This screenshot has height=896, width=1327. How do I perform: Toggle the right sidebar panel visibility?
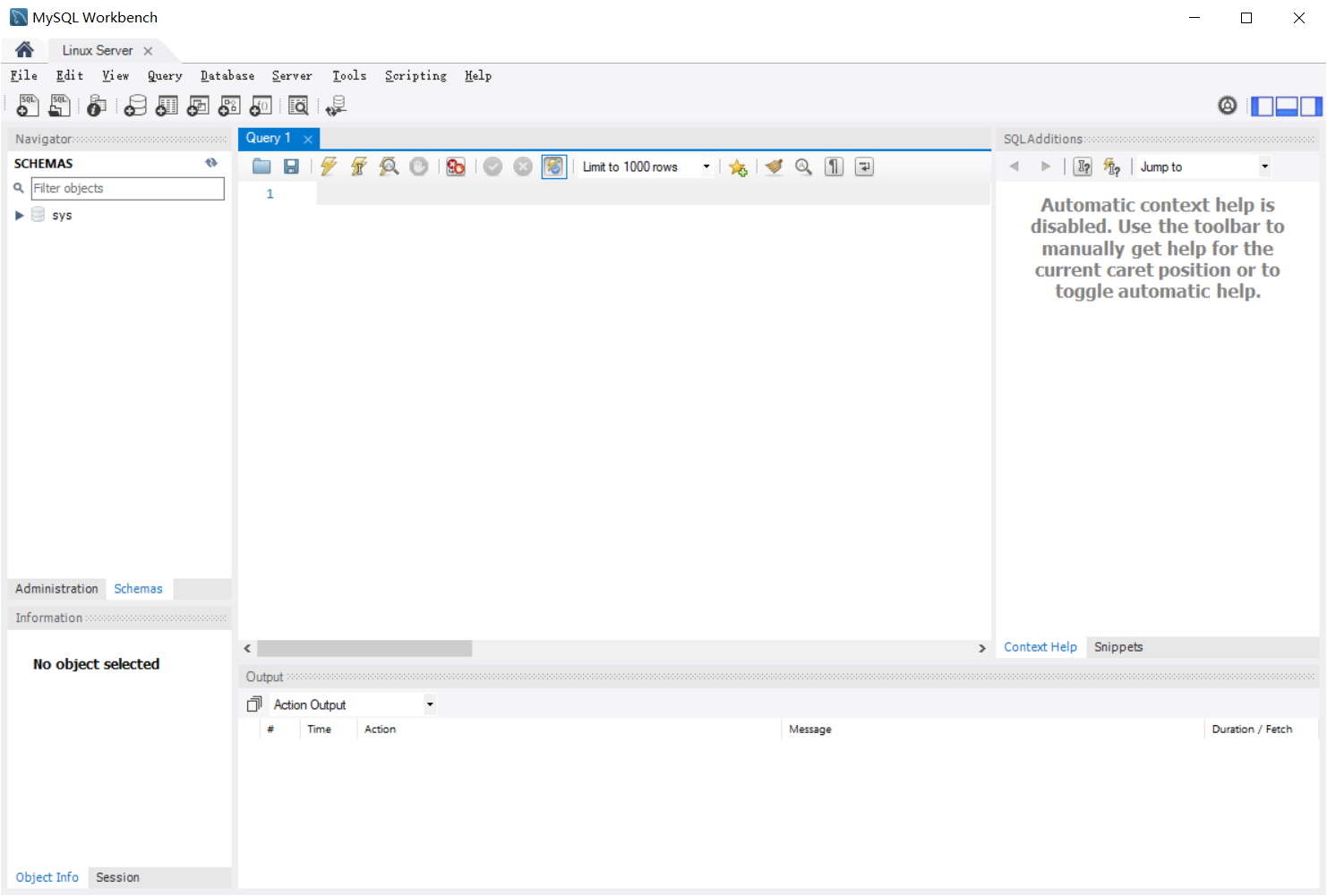(x=1312, y=107)
